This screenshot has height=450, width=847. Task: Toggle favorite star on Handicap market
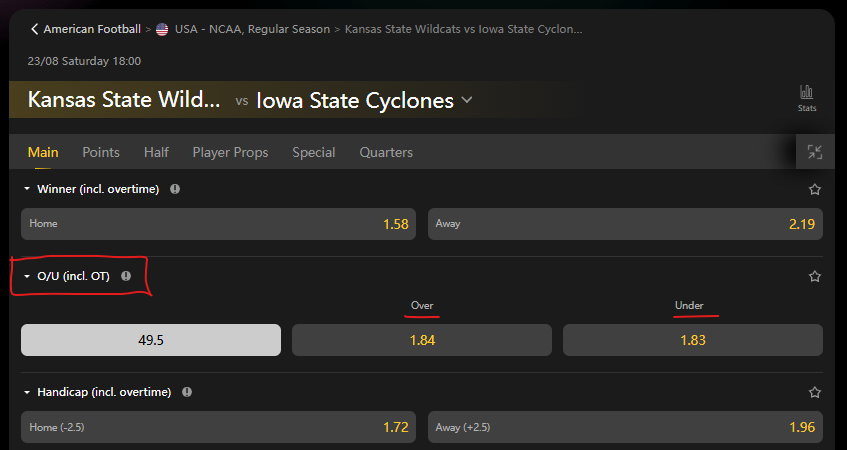coord(815,392)
